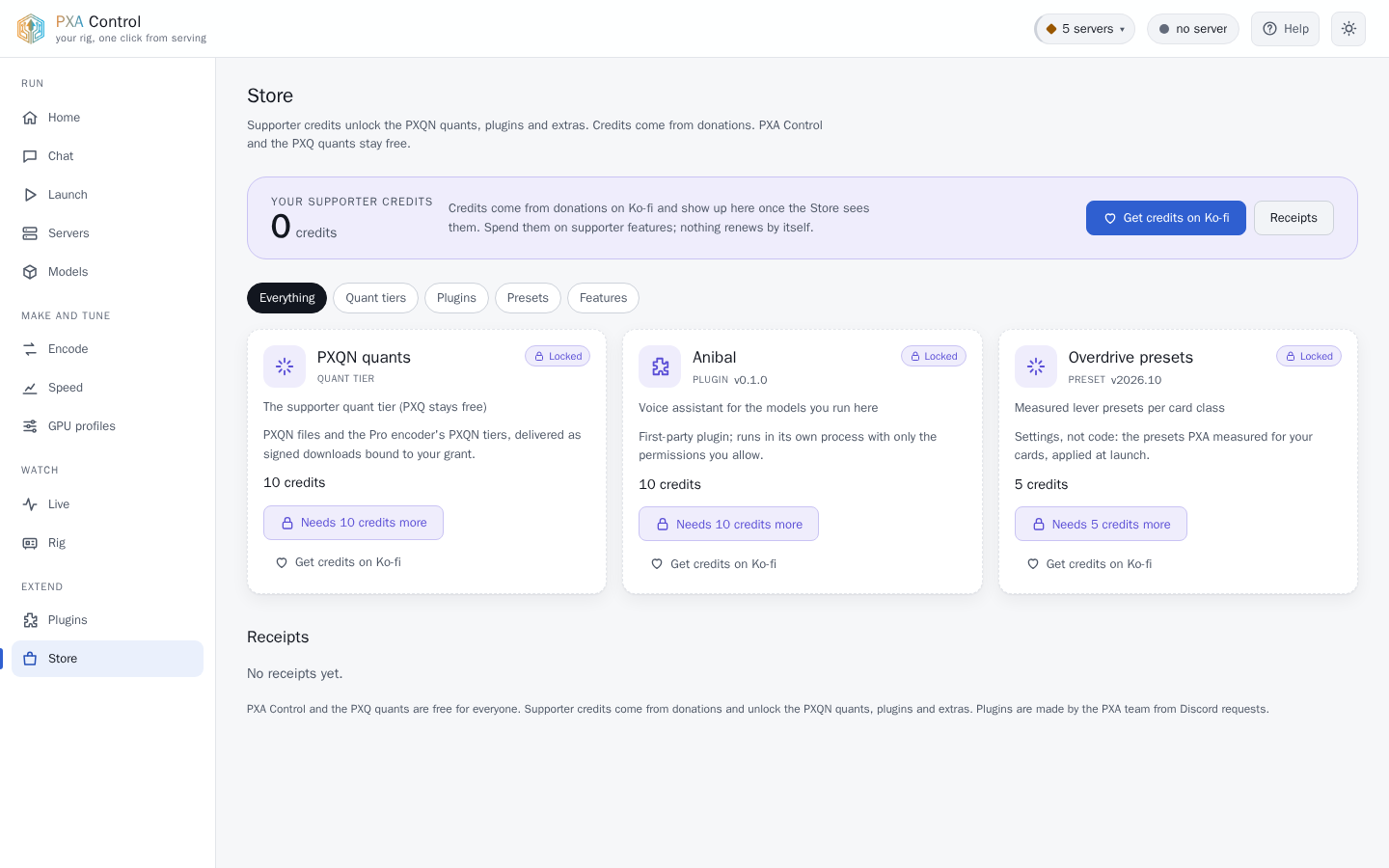1389x868 pixels.
Task: Filter store by Plugins tab
Action: point(456,298)
